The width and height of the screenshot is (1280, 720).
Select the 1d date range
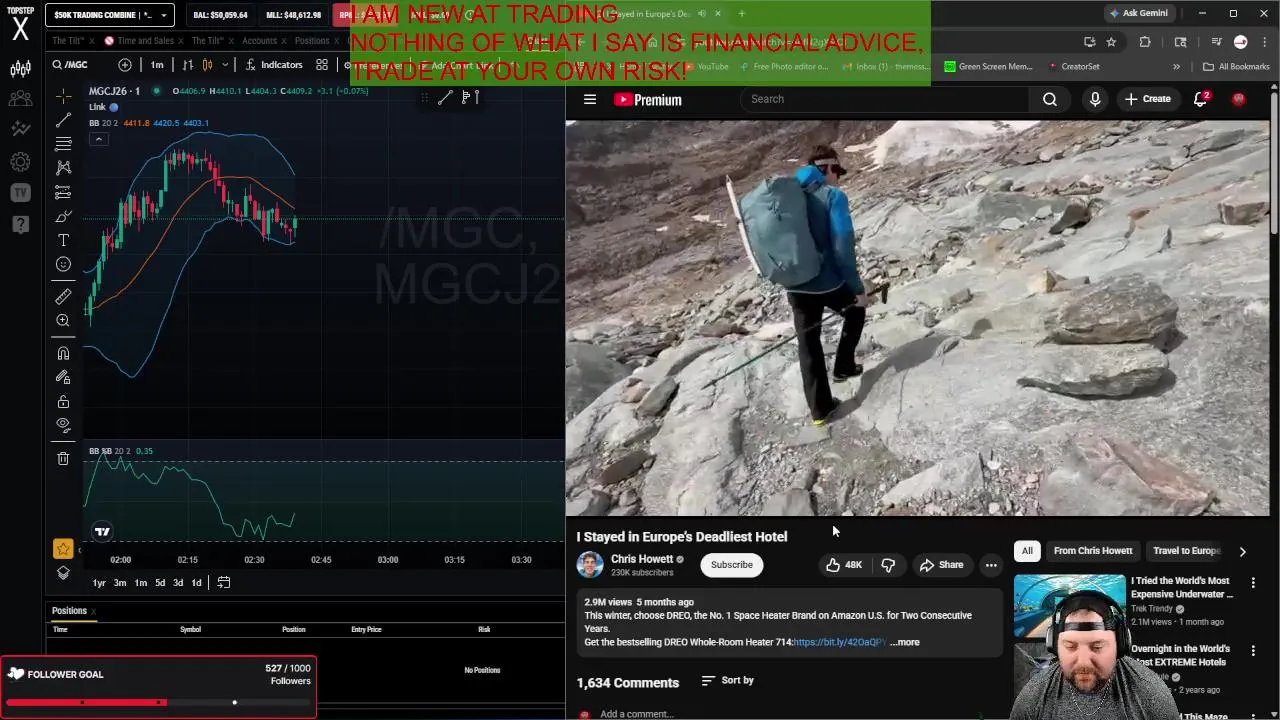(x=196, y=583)
